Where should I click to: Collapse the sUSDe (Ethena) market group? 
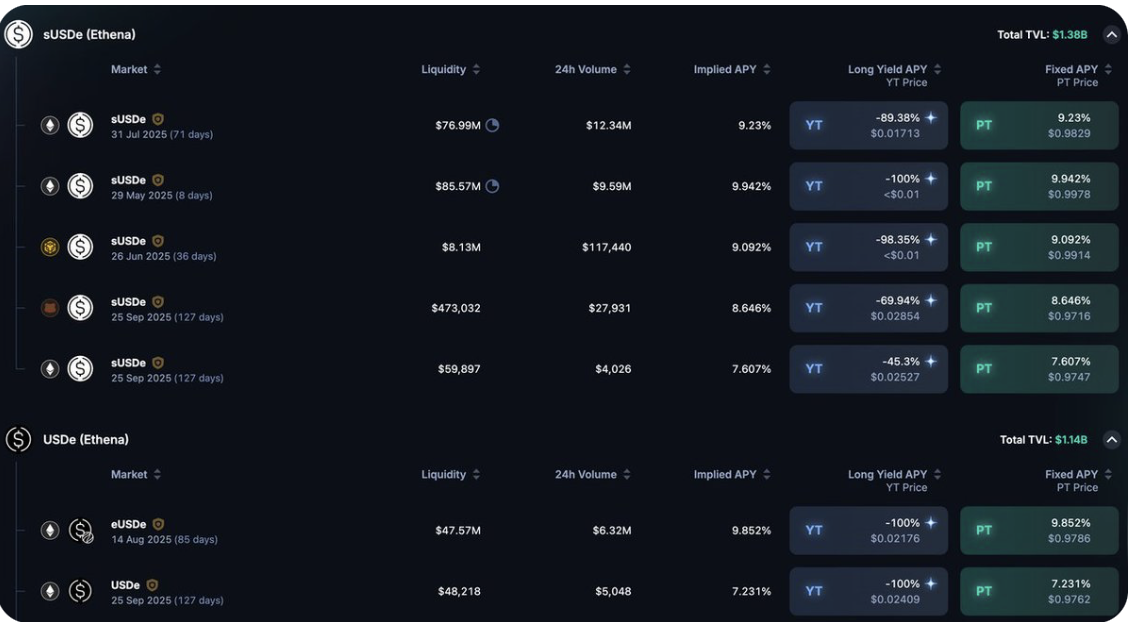pyautogui.click(x=1111, y=35)
